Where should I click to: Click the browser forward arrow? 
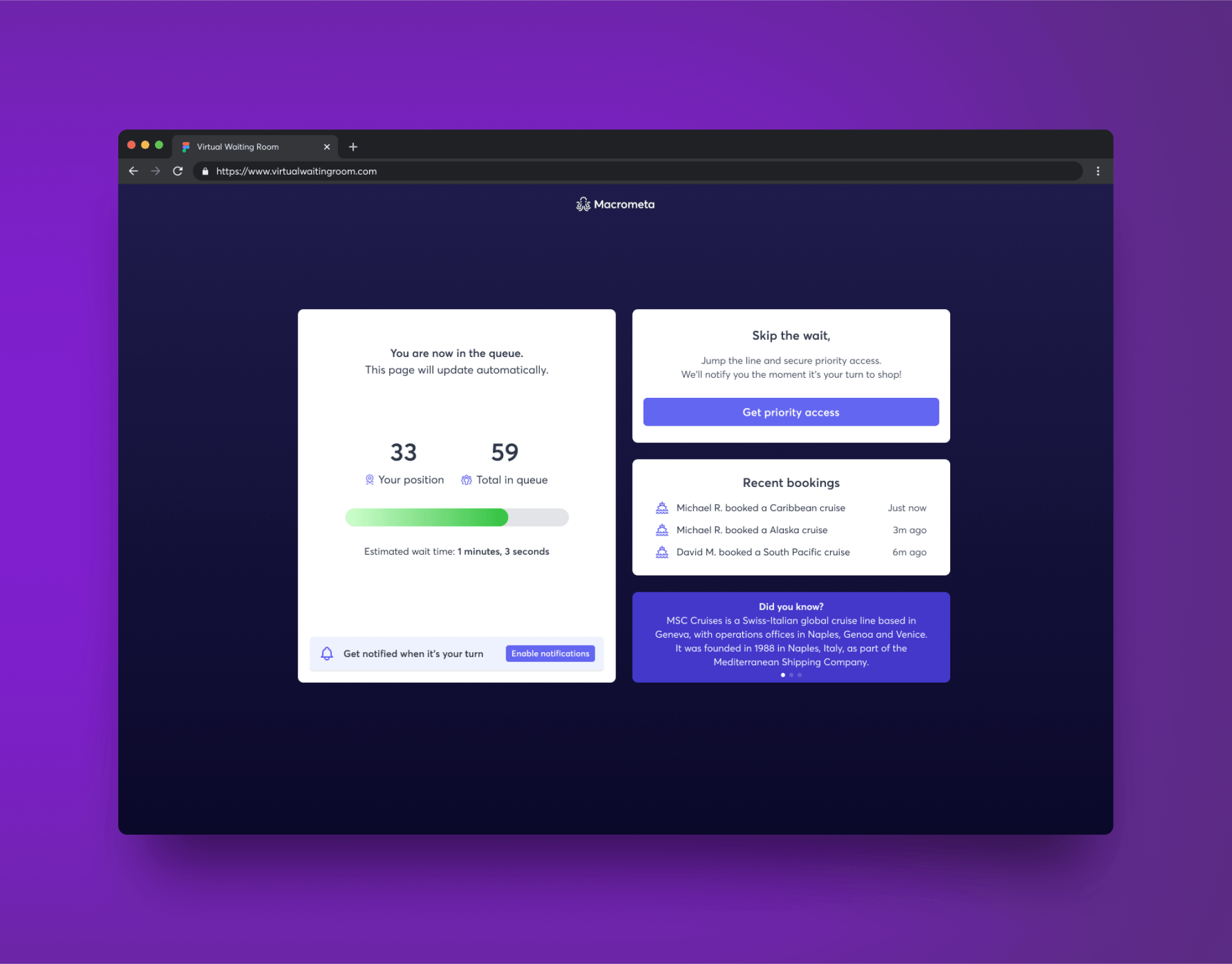click(x=156, y=171)
